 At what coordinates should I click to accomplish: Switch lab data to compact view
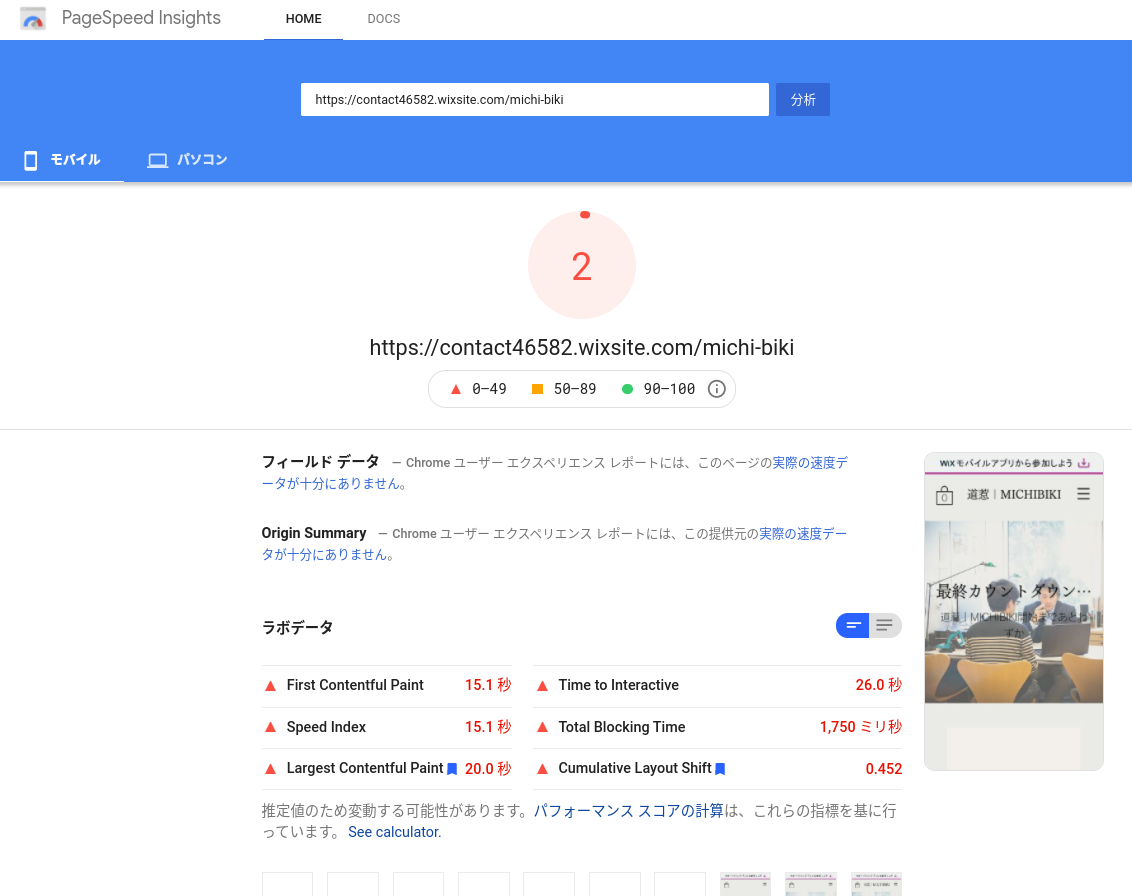point(853,626)
